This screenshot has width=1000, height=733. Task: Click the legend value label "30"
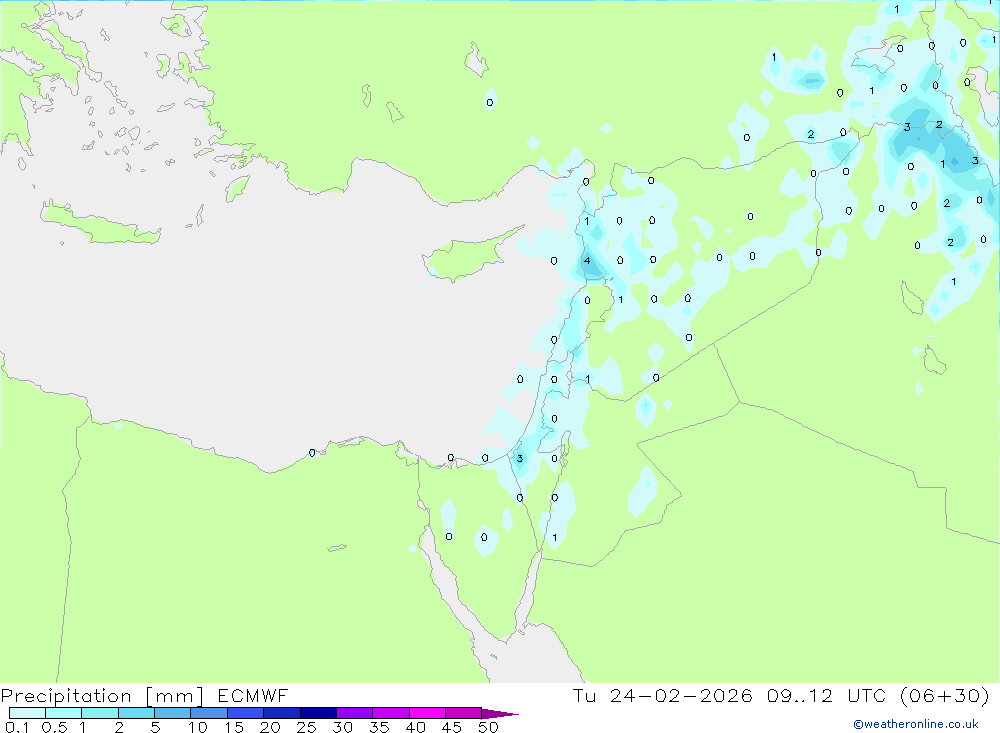342,727
